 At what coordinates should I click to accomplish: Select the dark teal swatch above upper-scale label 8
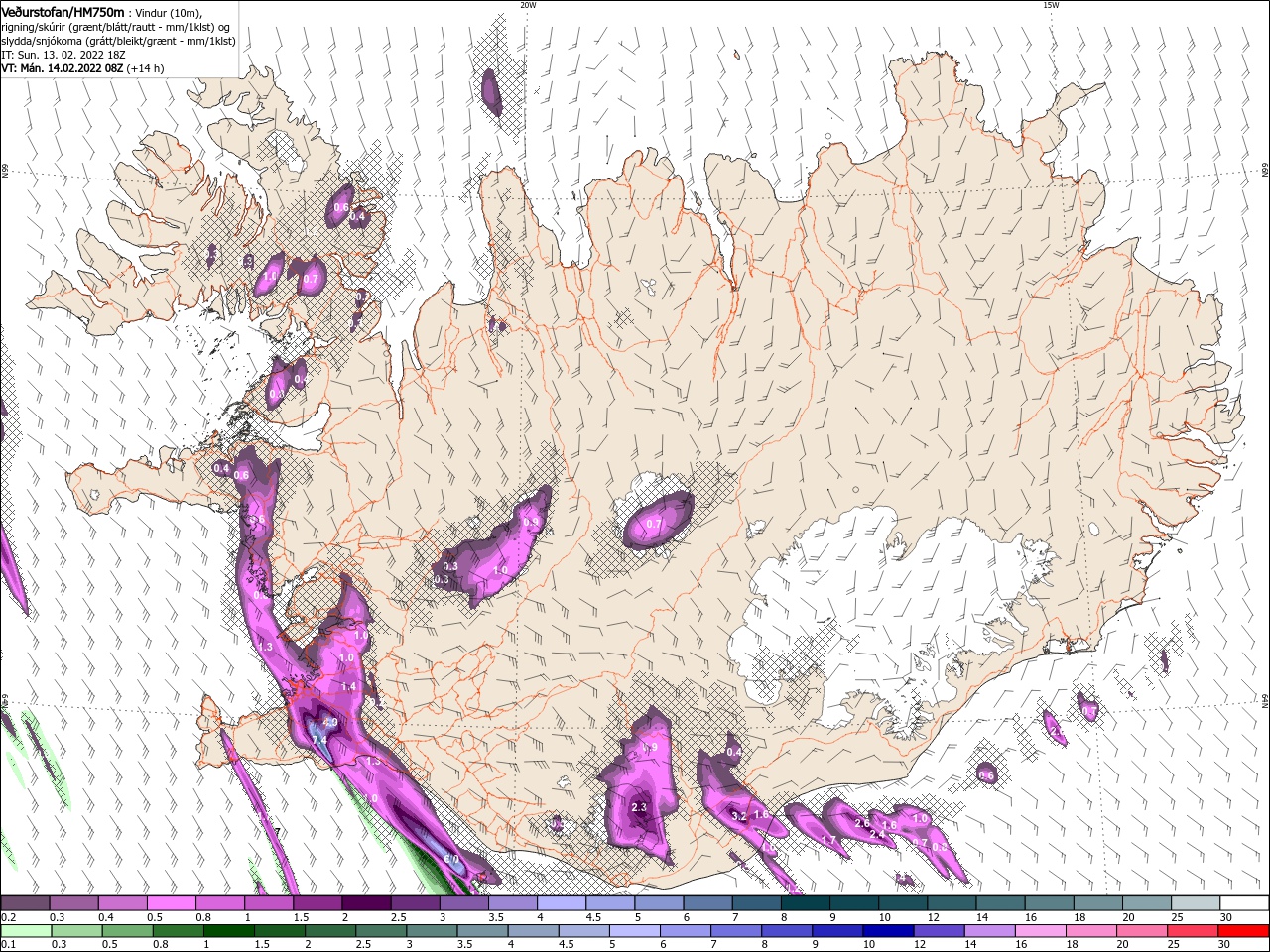(x=805, y=903)
